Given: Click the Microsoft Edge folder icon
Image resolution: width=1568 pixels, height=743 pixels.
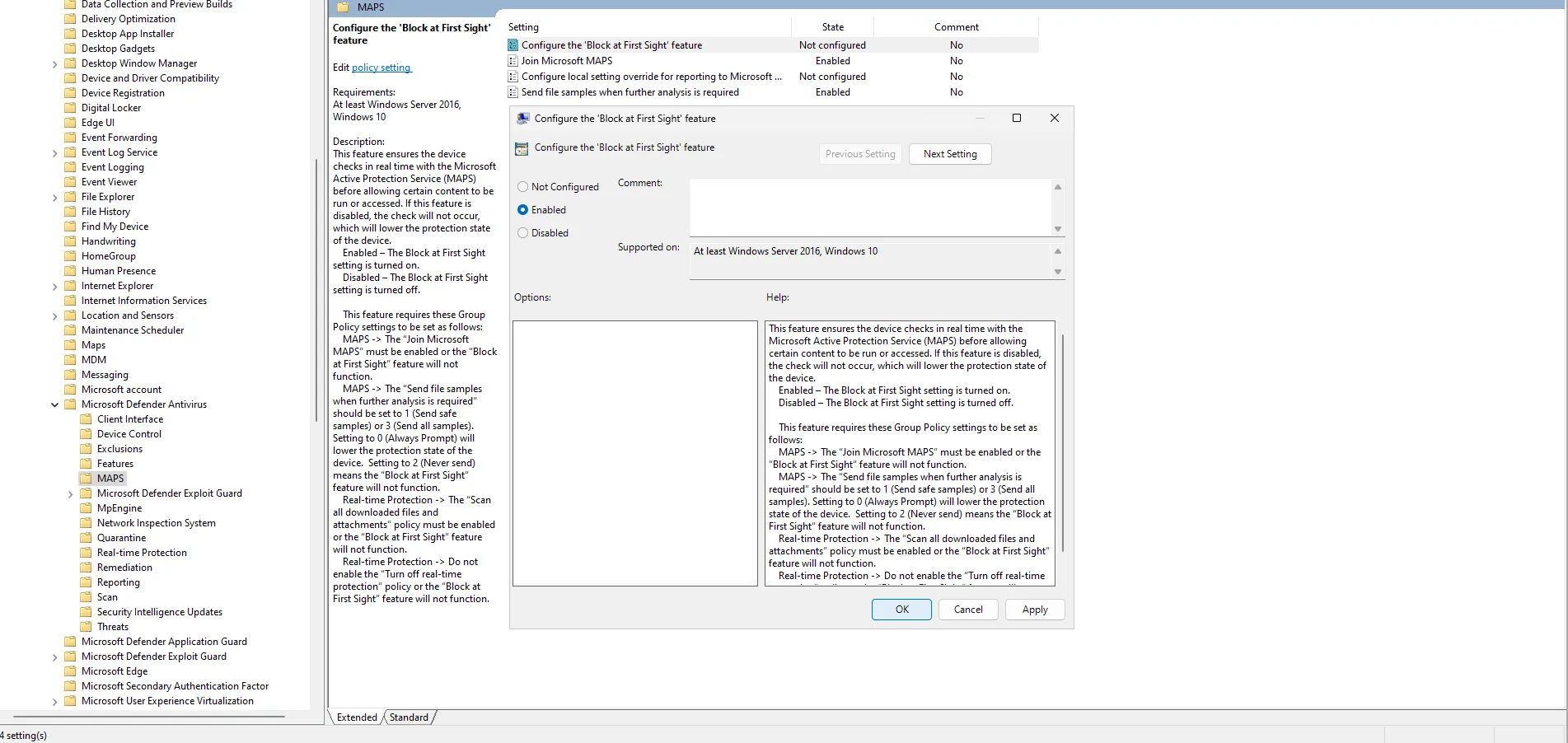Looking at the screenshot, I should click(x=71, y=671).
